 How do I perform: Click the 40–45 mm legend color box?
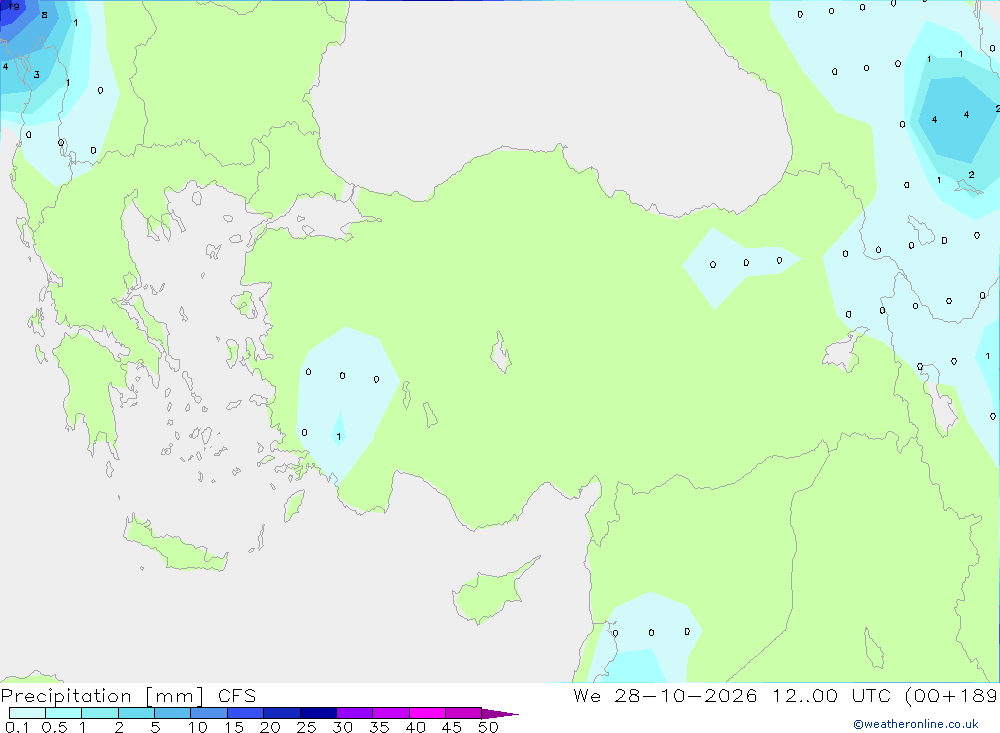click(x=427, y=713)
